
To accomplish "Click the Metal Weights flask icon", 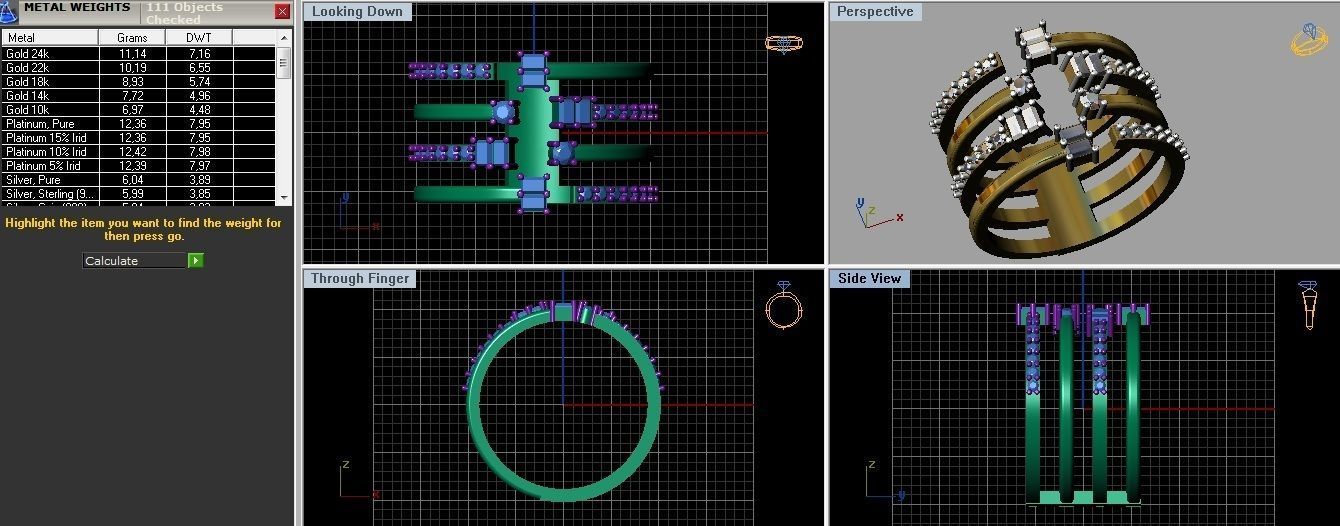I will (x=8, y=11).
